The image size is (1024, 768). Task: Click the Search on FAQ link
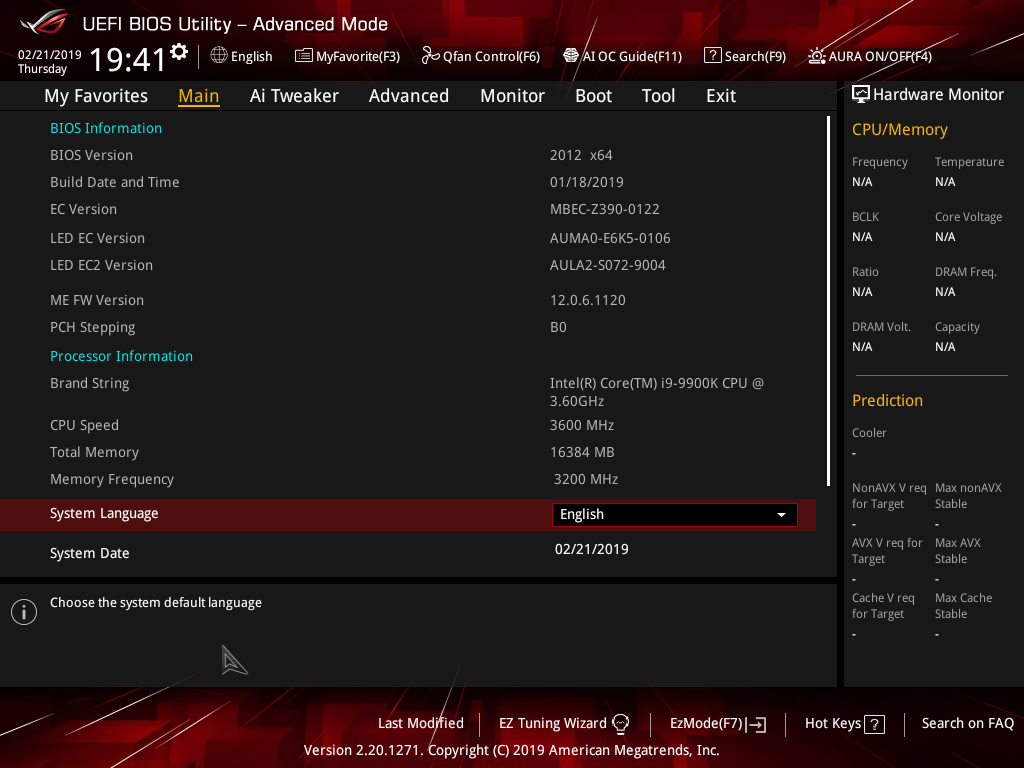pos(967,724)
